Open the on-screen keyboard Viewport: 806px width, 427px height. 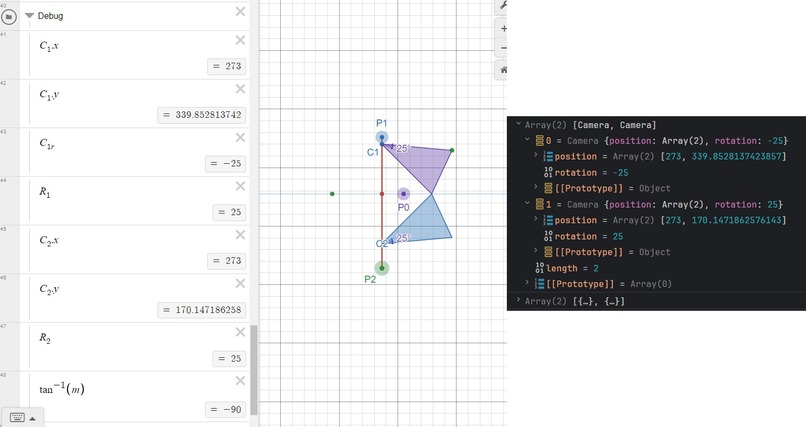point(17,418)
